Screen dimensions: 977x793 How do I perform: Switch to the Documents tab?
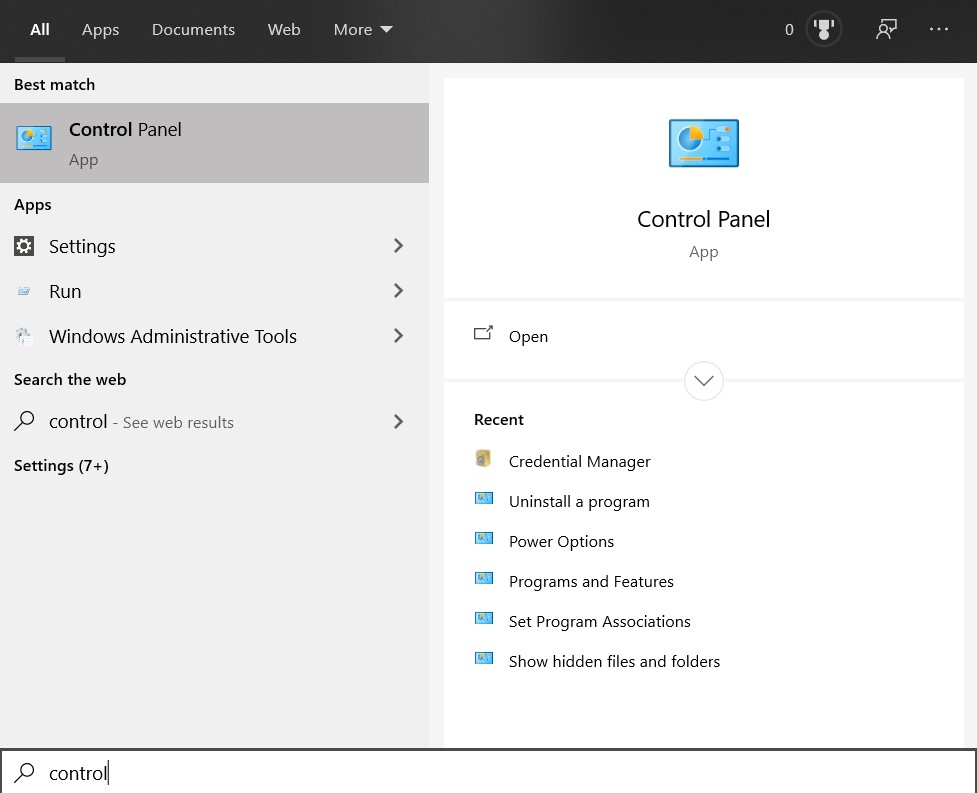click(193, 30)
